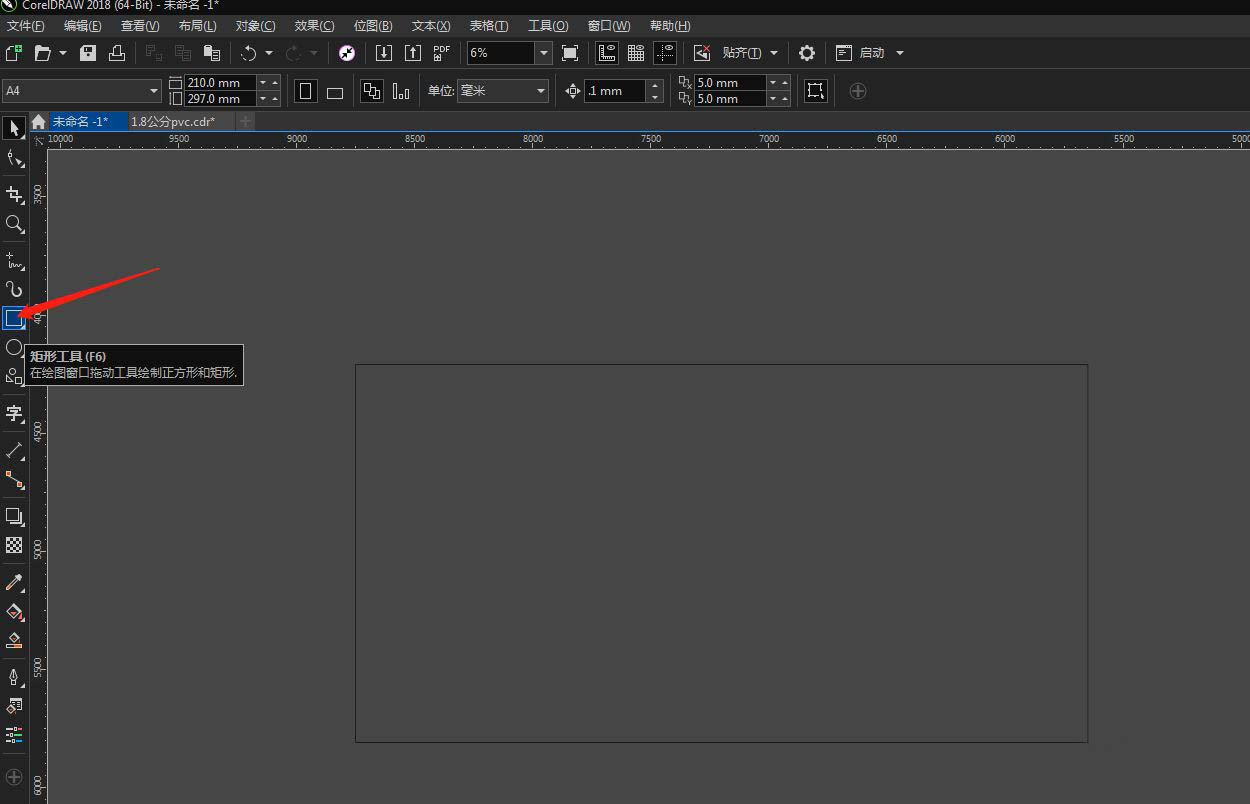The image size is (1250, 804).
Task: Click the Publish to PDF icon
Action: tap(441, 53)
